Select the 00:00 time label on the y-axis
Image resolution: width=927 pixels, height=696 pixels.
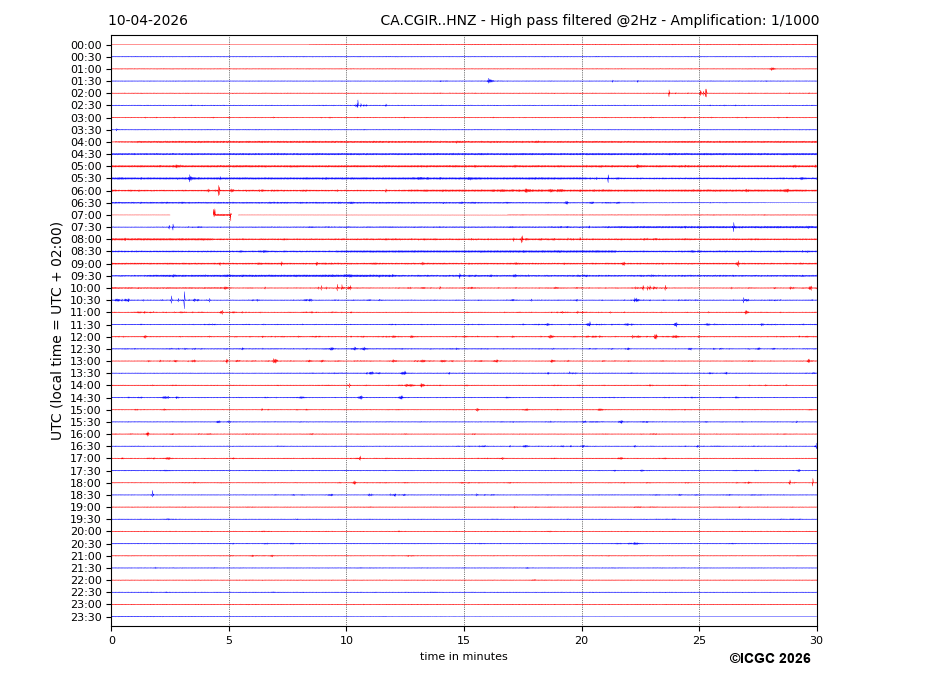coord(86,45)
